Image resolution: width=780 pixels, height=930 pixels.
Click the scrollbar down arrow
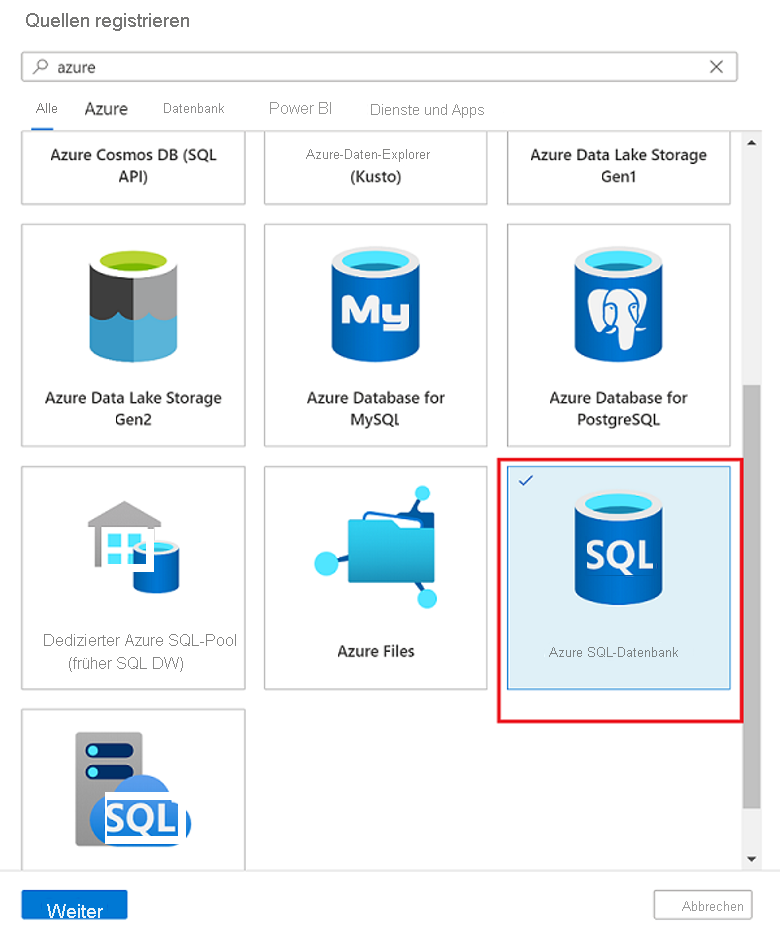[x=752, y=858]
